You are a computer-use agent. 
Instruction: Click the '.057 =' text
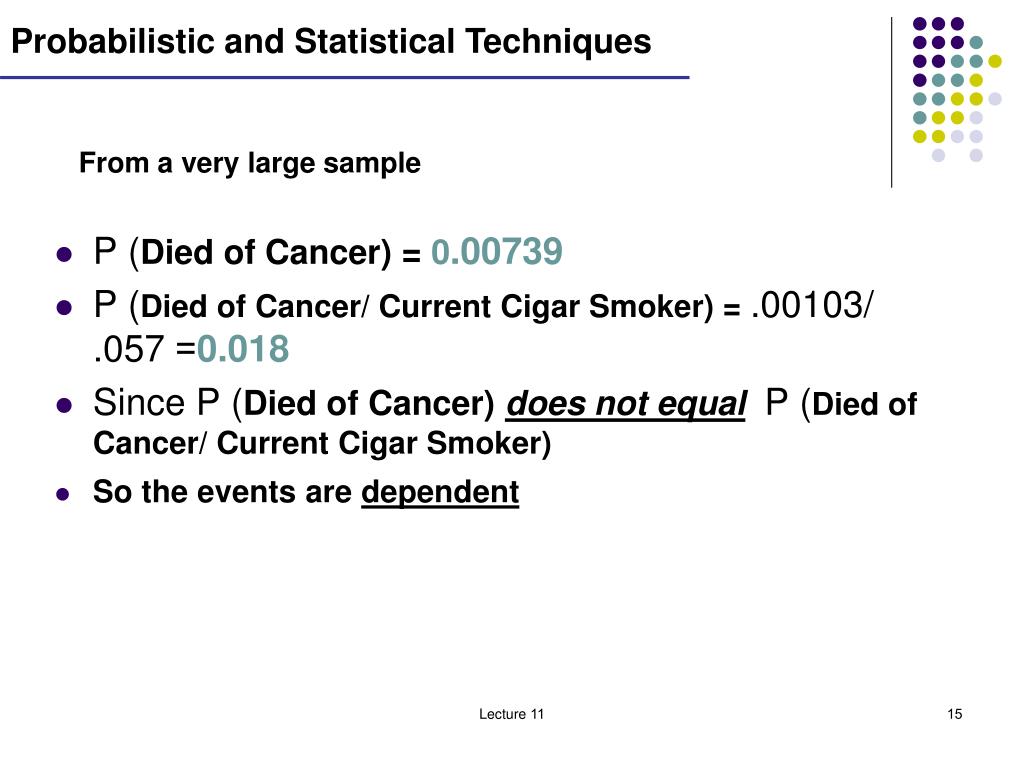[x=144, y=349]
